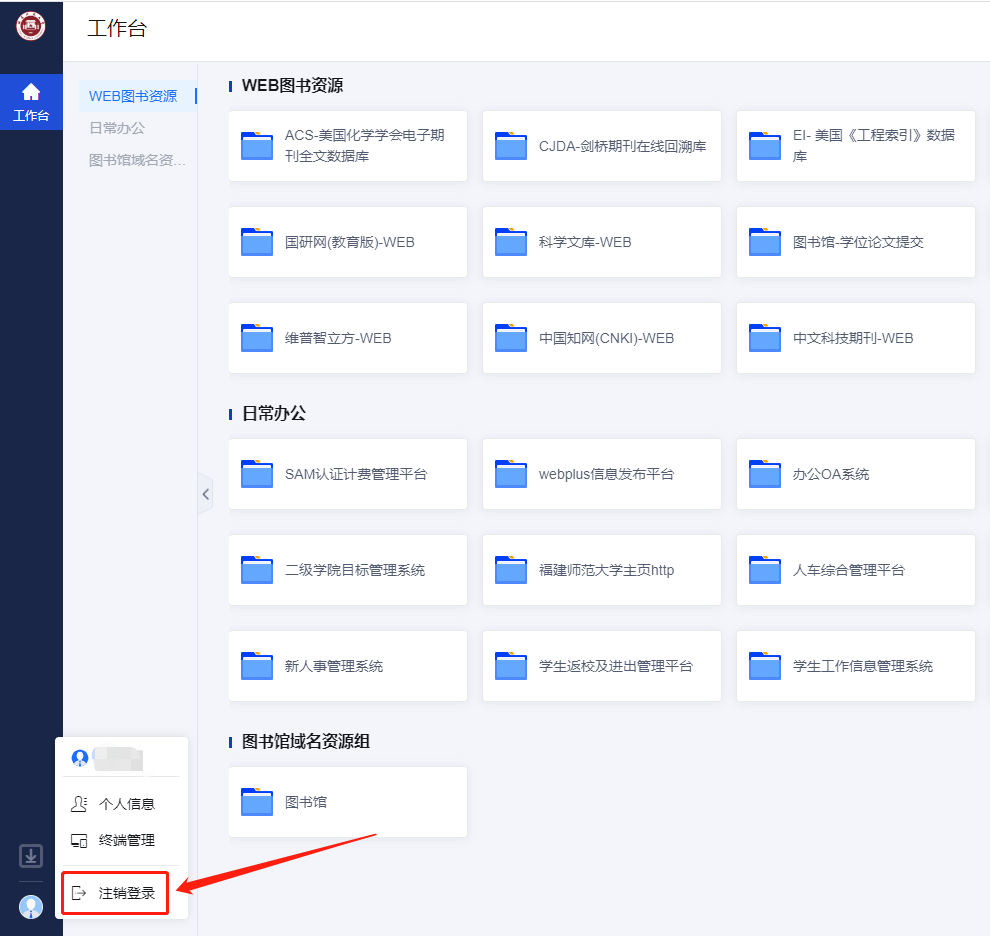Click the 图书馆 folder icon
The image size is (990, 936).
click(257, 802)
